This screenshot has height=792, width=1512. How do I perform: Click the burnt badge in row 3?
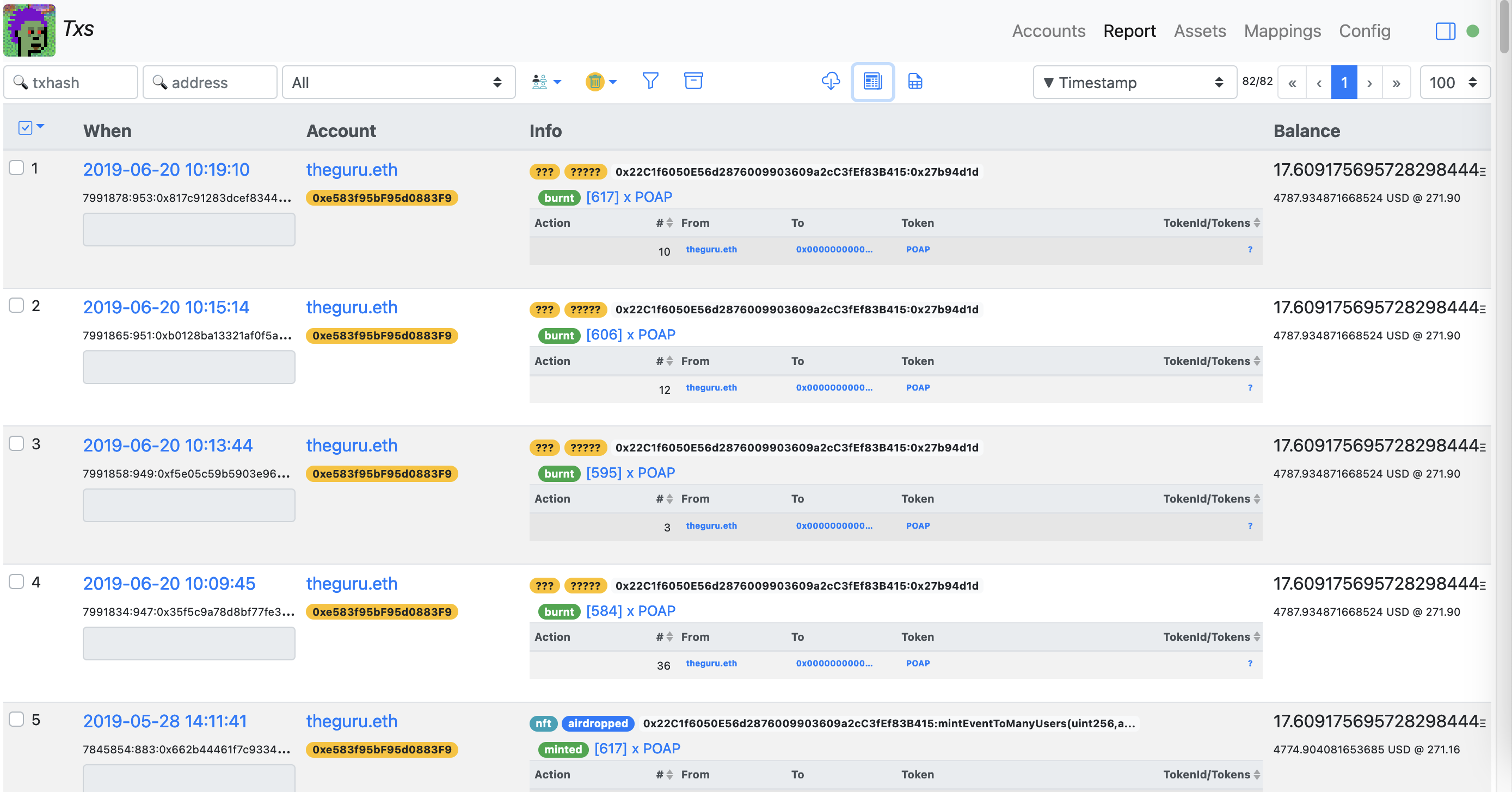[x=559, y=473]
